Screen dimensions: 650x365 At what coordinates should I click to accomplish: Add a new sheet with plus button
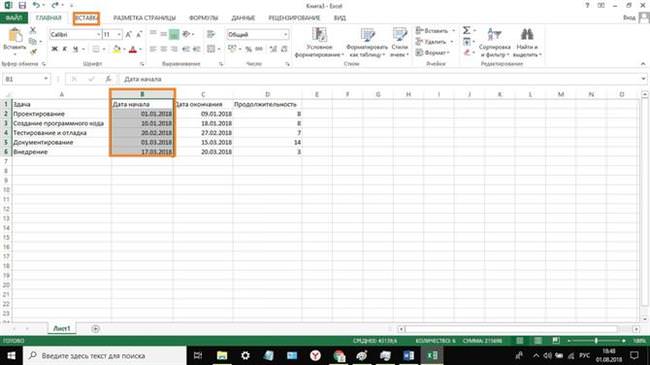(95, 329)
